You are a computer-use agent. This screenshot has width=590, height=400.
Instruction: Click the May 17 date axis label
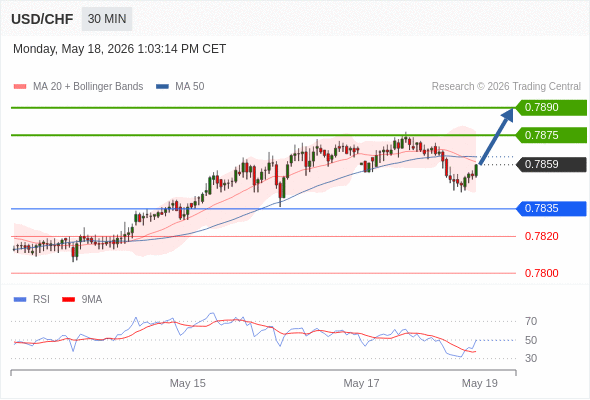(x=361, y=383)
